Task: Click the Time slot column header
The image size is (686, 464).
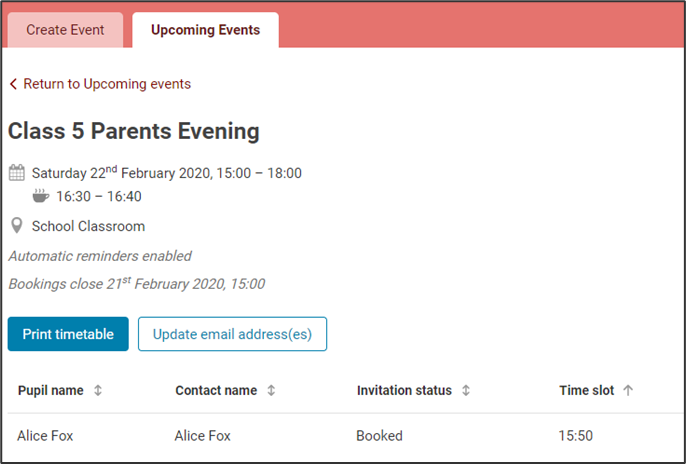Action: pyautogui.click(x=586, y=391)
